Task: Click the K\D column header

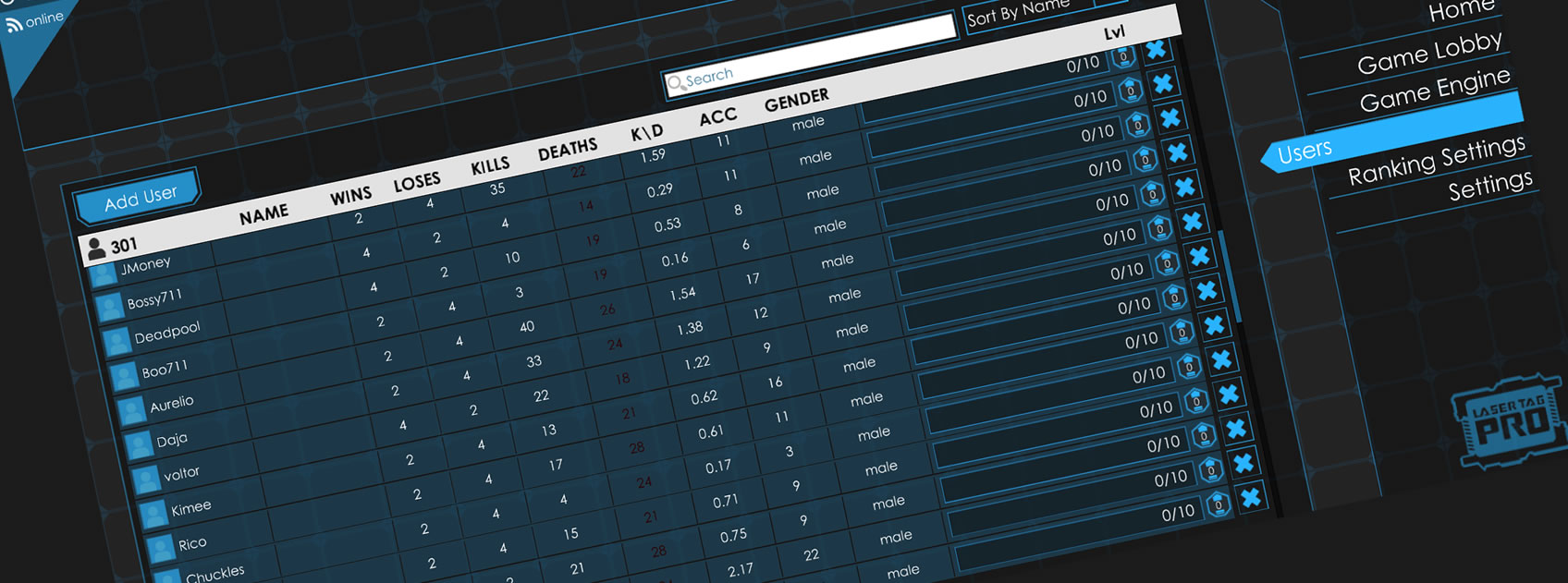Action: 647,132
